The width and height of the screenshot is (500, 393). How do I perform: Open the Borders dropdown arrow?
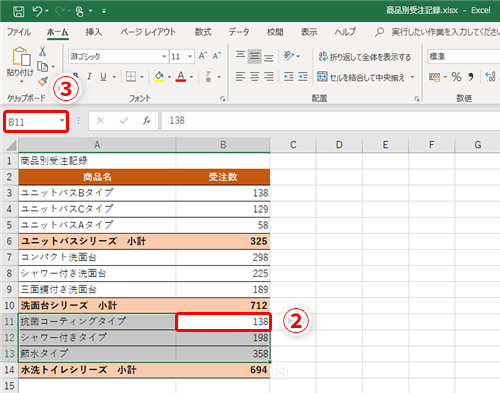[142, 77]
